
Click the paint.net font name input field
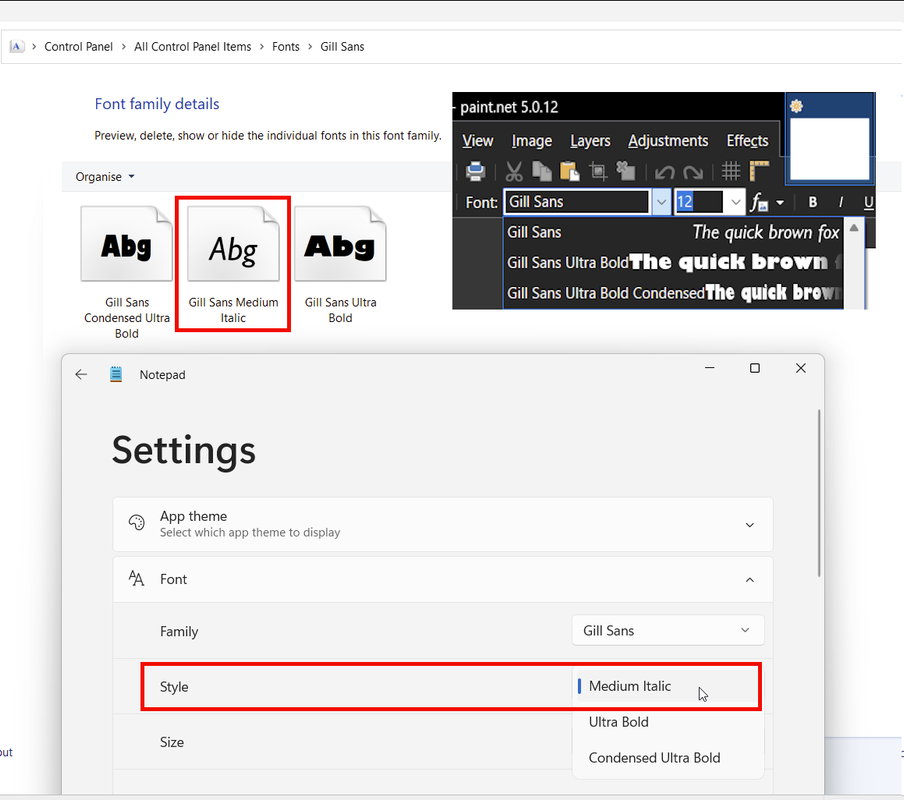(x=577, y=202)
